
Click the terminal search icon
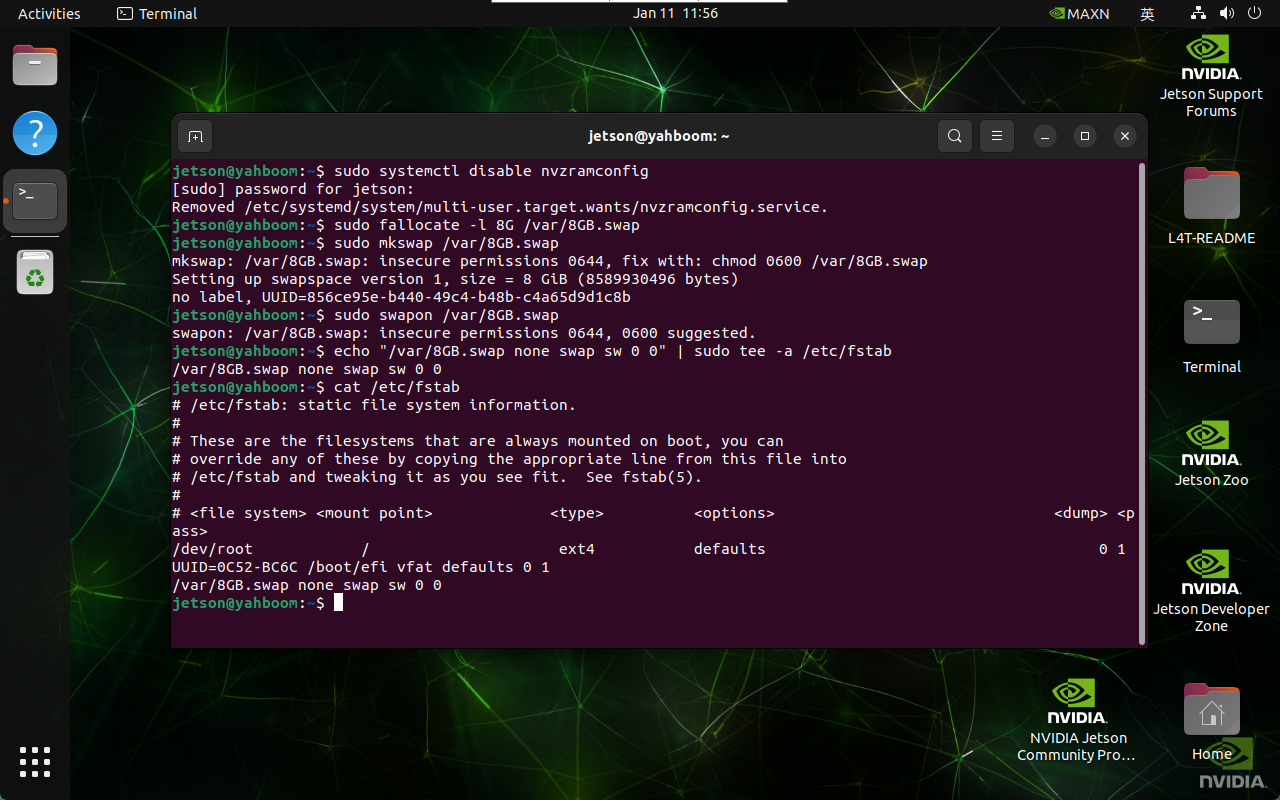(955, 136)
